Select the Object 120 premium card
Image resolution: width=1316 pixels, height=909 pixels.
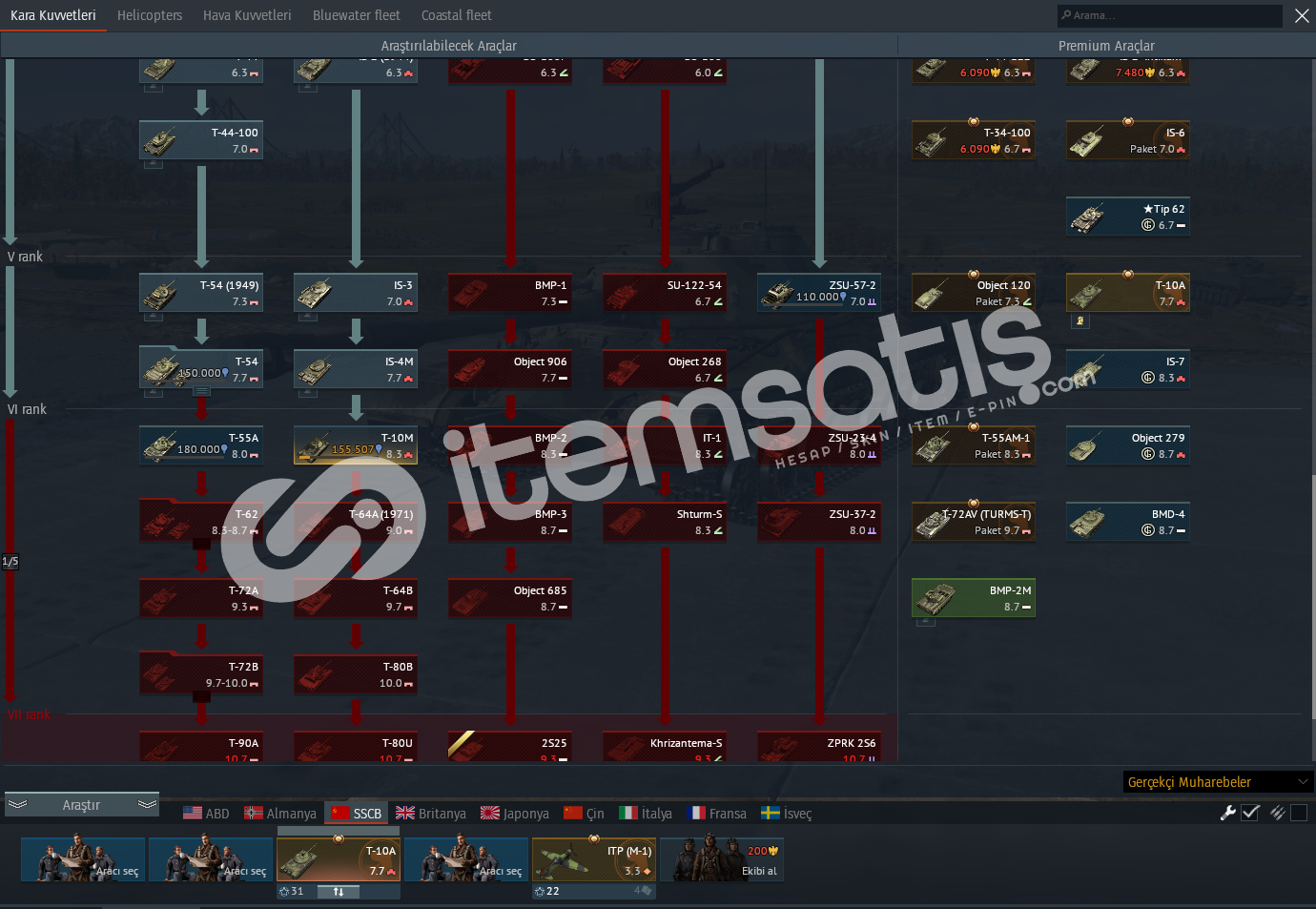pos(974,293)
